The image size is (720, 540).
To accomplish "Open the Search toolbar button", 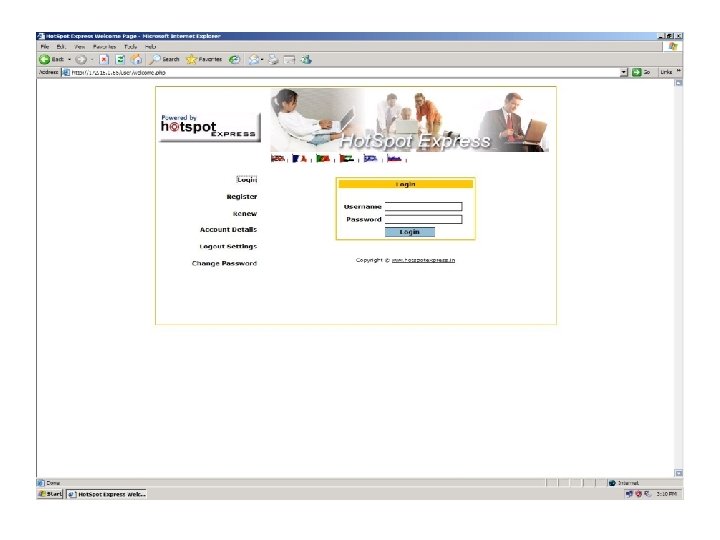I will [x=165, y=59].
